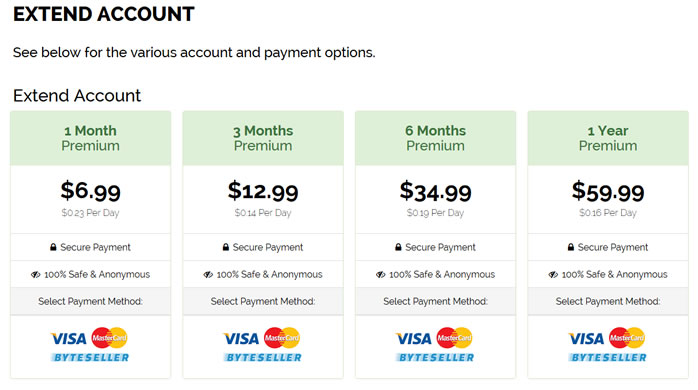Select the 6 Months Premium header

[x=435, y=138]
